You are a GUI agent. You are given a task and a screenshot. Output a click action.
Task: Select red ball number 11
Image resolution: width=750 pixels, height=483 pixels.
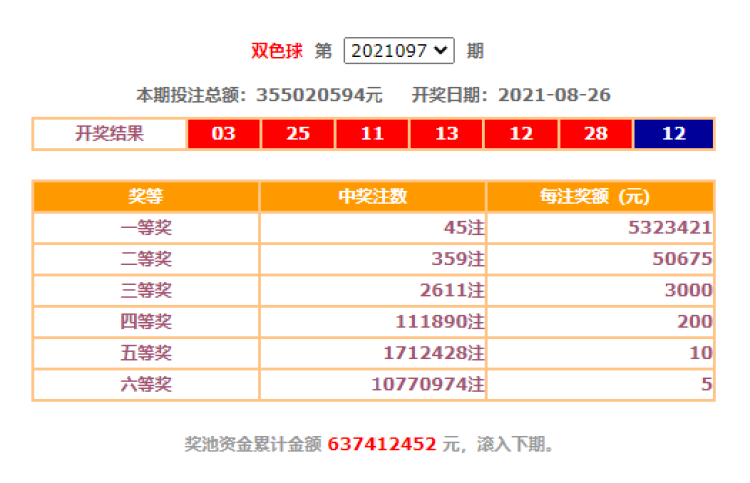tap(373, 133)
